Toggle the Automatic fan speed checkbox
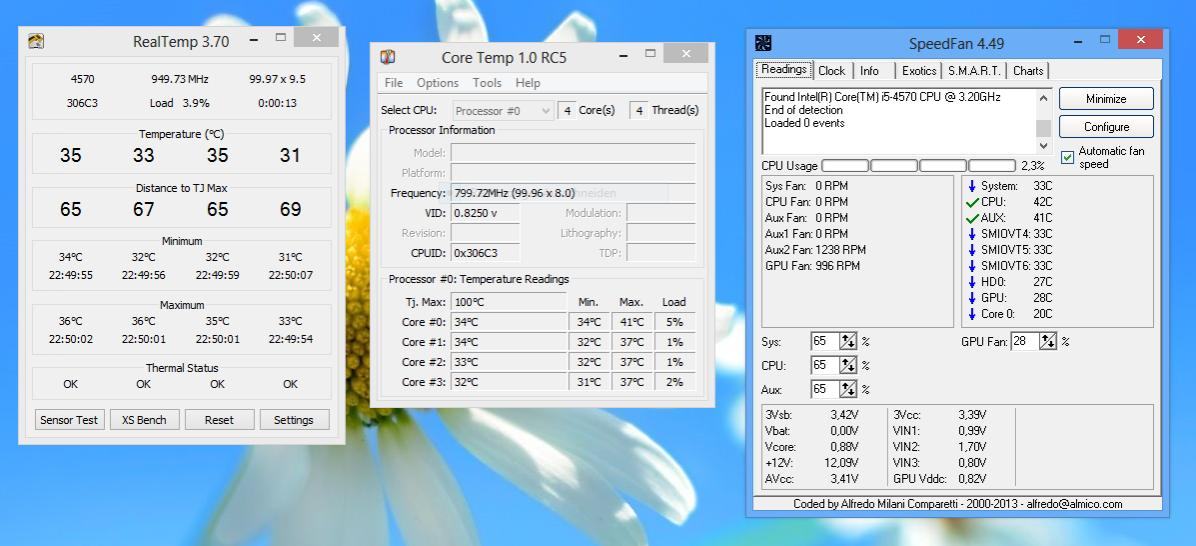Viewport: 1196px width, 546px height. [1067, 158]
